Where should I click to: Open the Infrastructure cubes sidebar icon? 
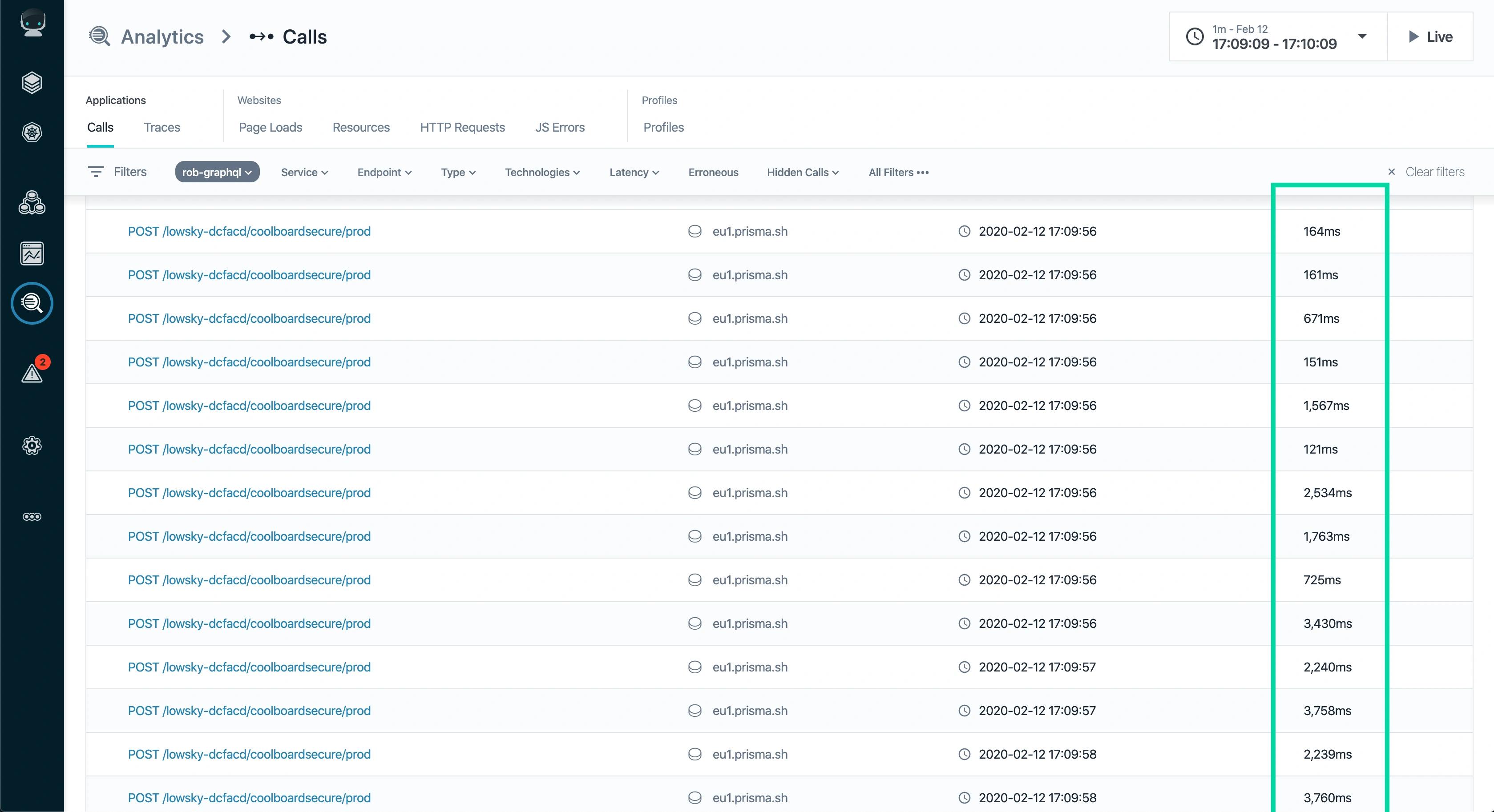click(32, 203)
